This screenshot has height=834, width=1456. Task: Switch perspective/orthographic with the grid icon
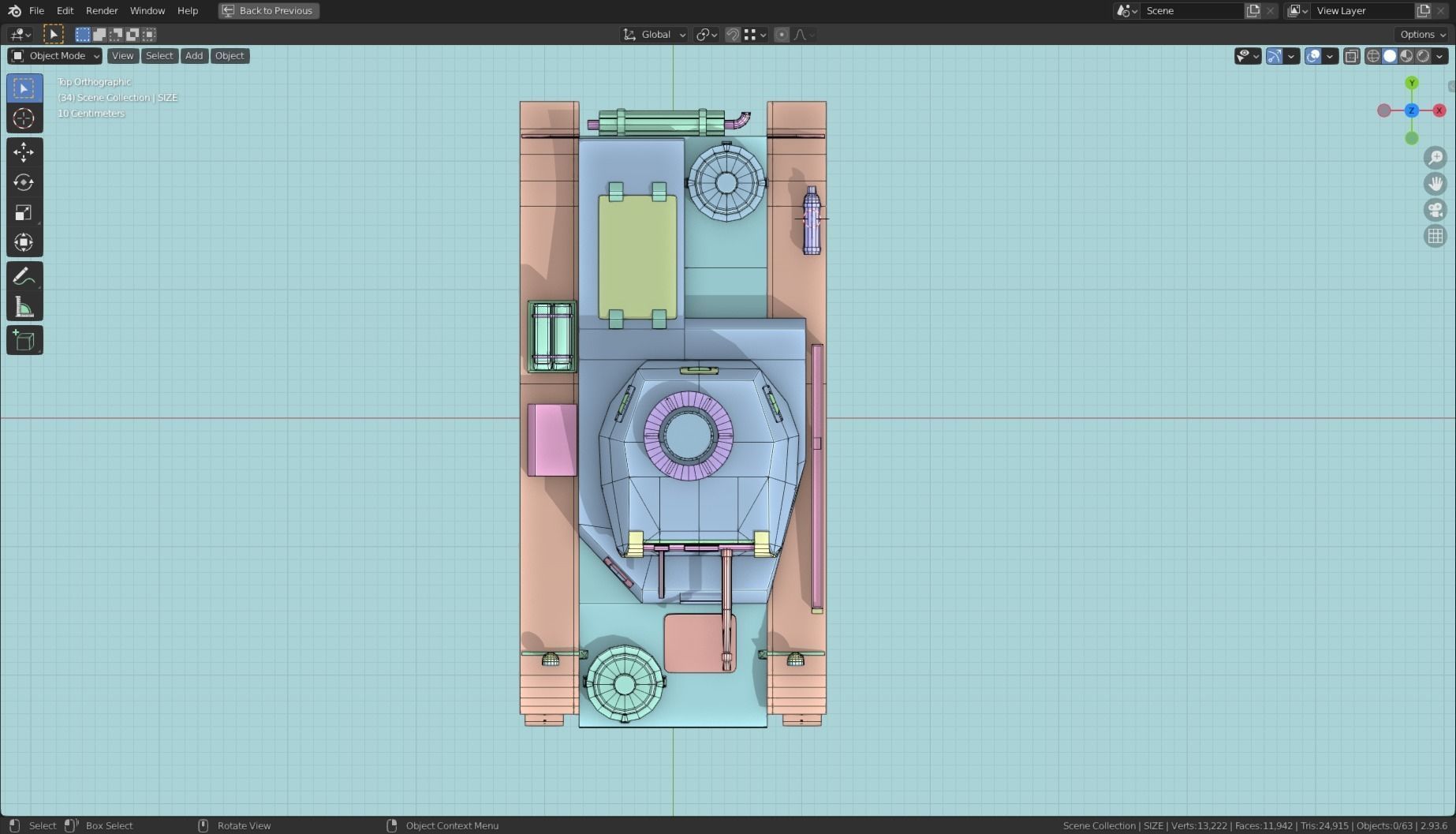[x=1435, y=236]
